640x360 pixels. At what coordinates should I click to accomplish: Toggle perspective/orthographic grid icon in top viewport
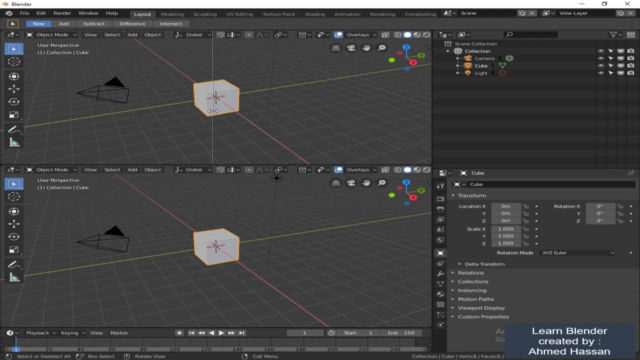(336, 48)
